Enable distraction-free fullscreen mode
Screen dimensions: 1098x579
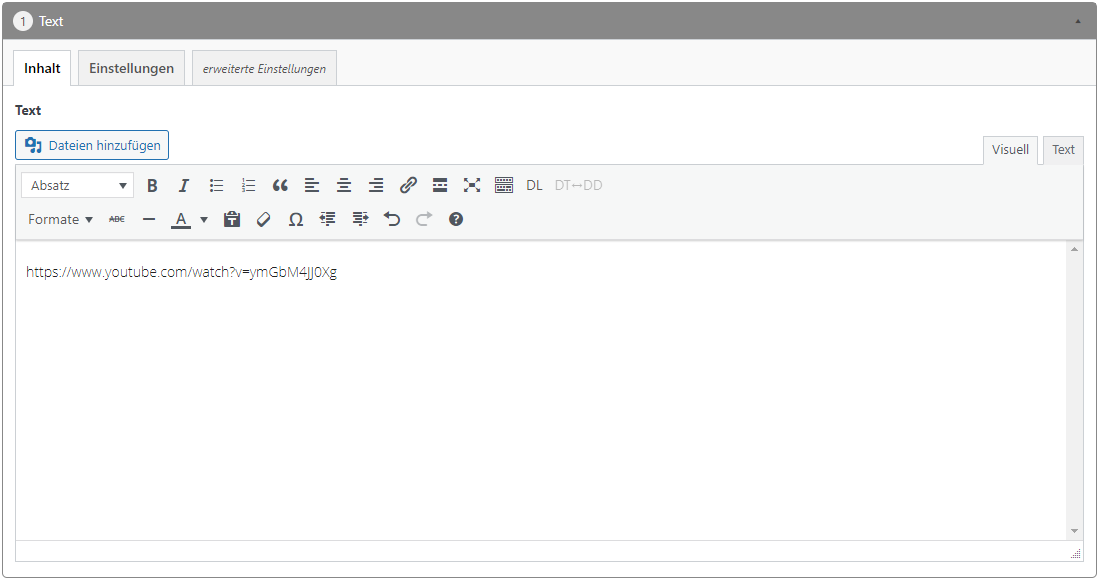[x=472, y=185]
